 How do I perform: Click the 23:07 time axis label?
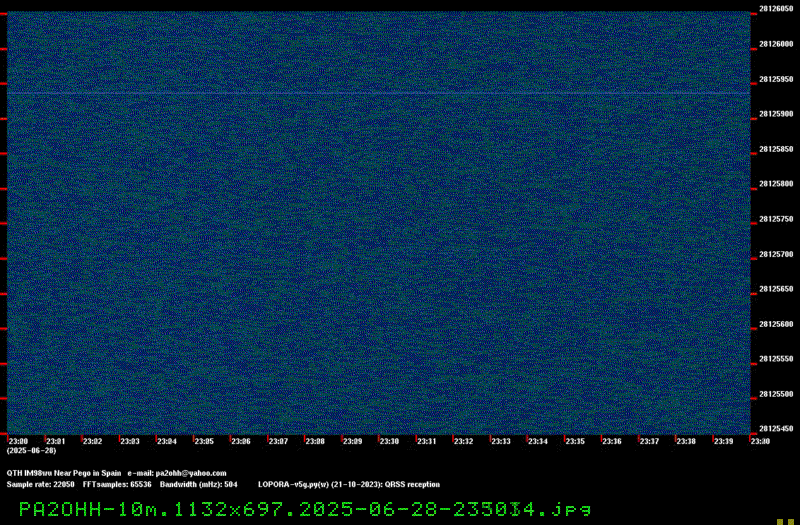click(x=278, y=441)
